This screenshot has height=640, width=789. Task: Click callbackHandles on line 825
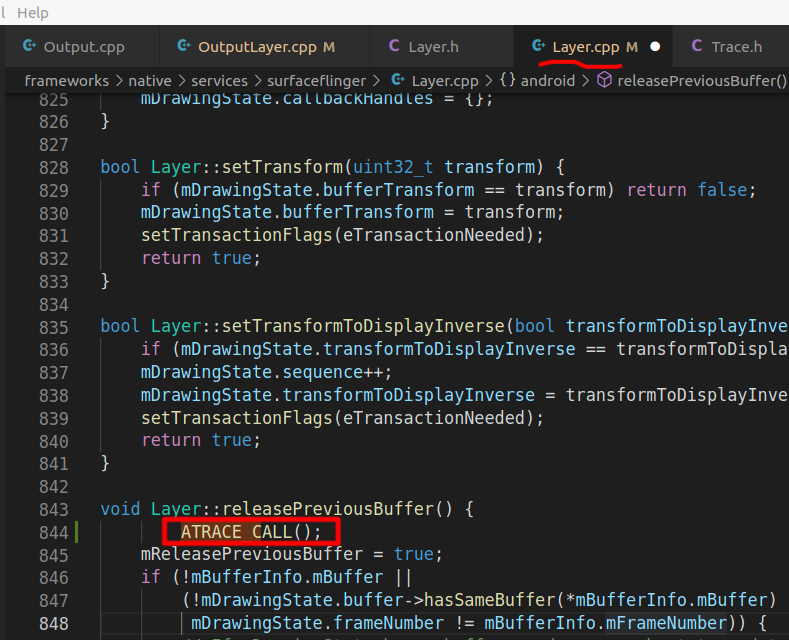(358, 99)
